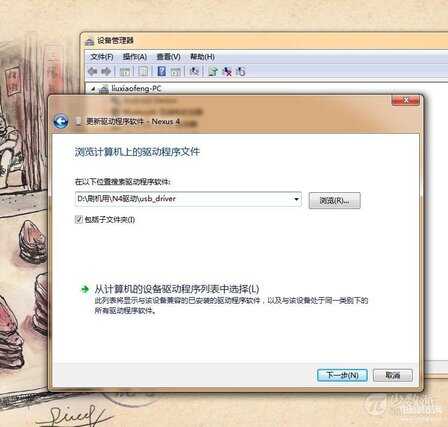The height and width of the screenshot is (427, 448).
Task: Collapse the liuxiaofeng-PC tree node
Action: pyautogui.click(x=93, y=89)
